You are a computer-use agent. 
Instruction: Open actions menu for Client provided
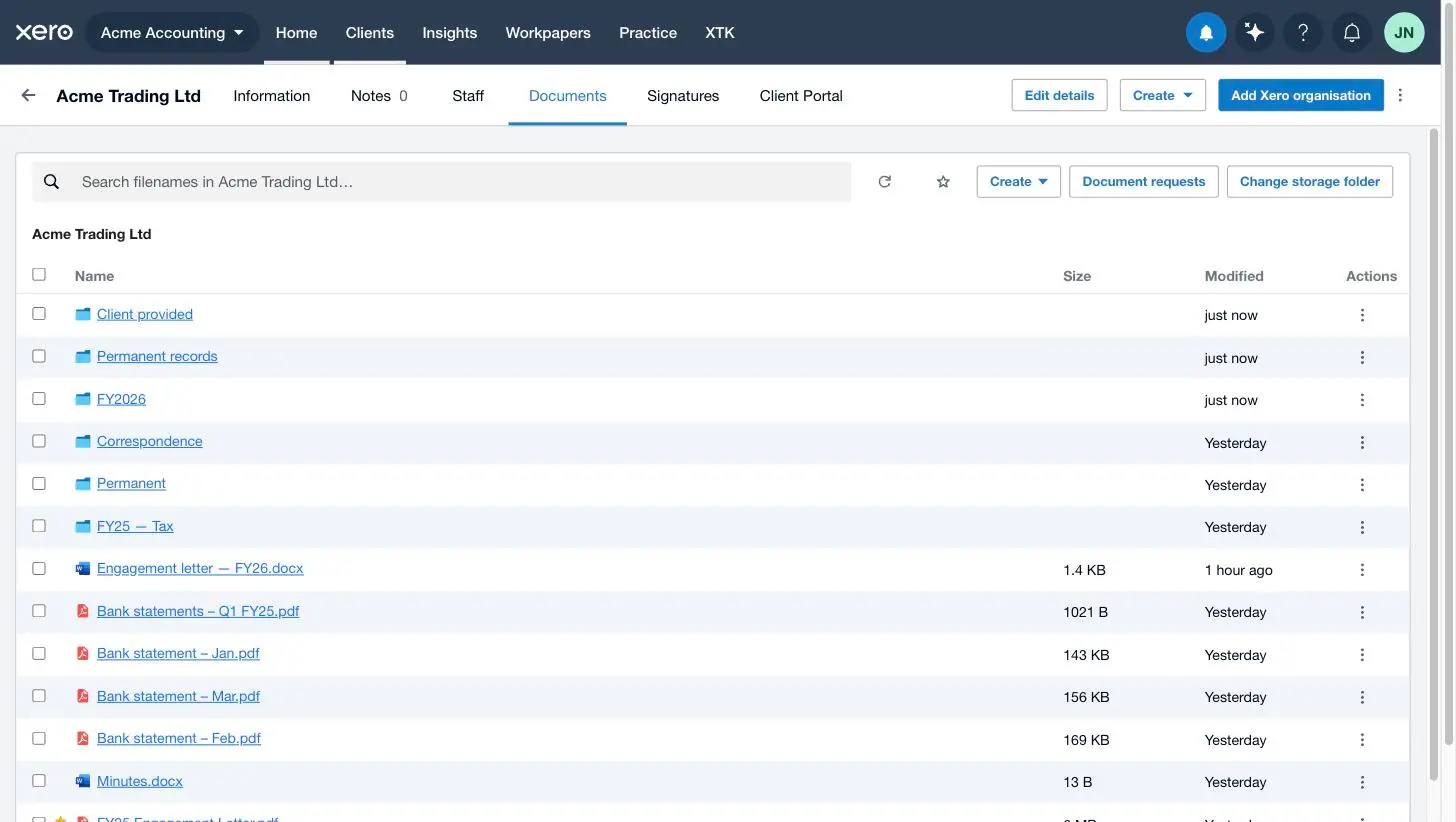point(1362,315)
